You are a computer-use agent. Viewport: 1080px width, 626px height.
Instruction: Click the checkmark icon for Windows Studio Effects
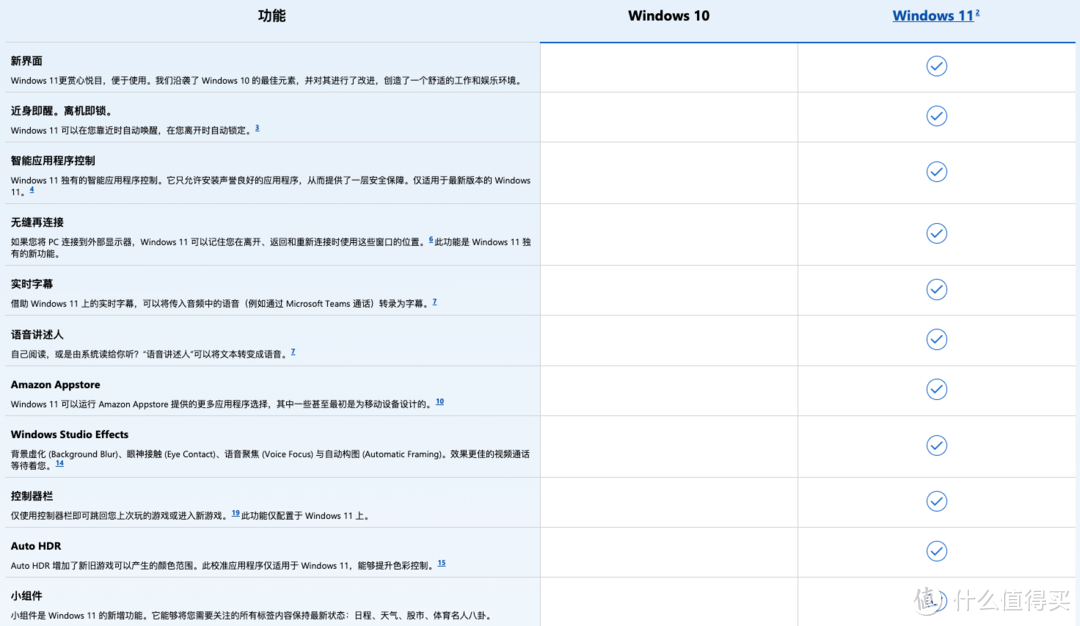click(936, 446)
